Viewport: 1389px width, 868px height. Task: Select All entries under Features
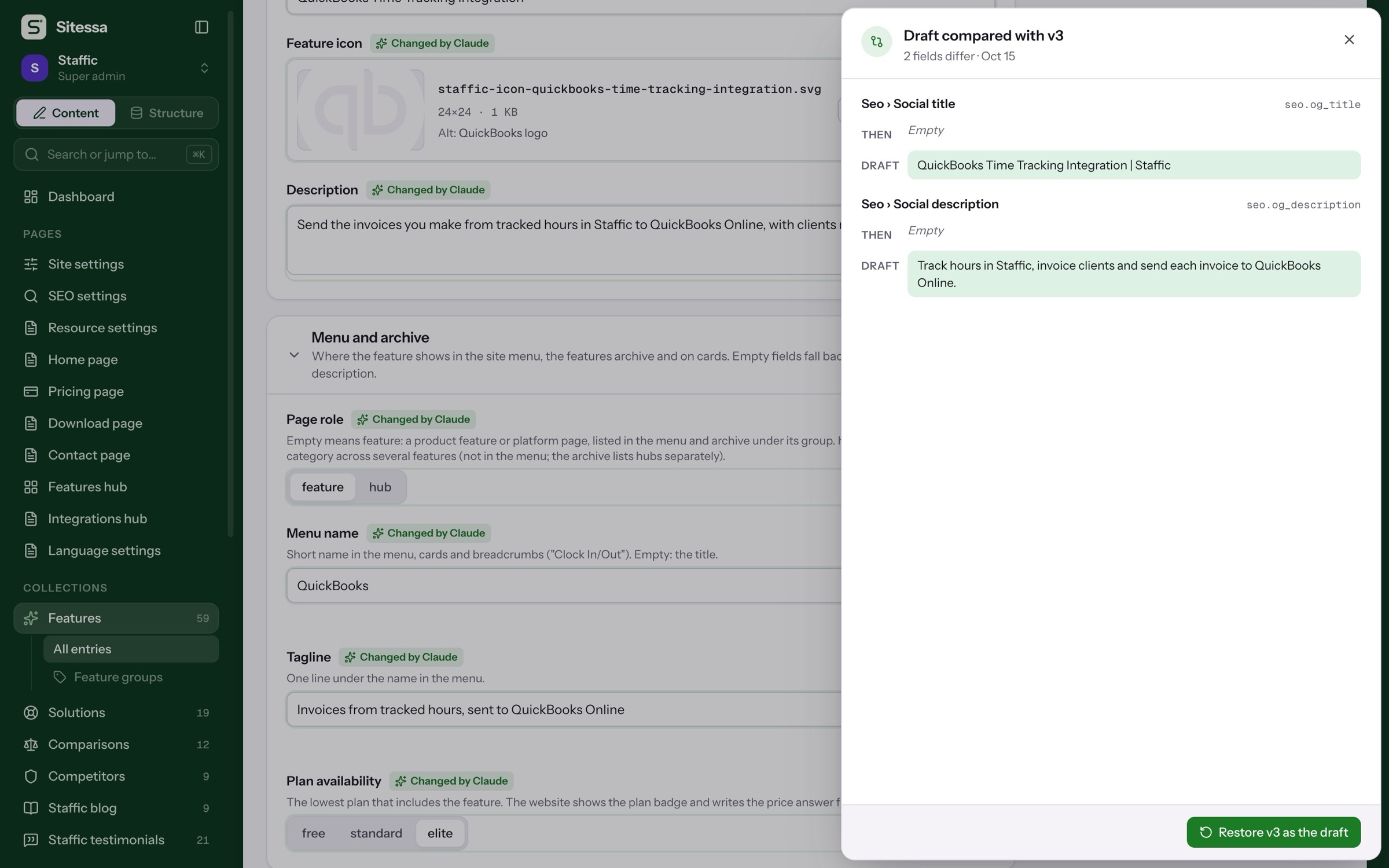coord(131,649)
